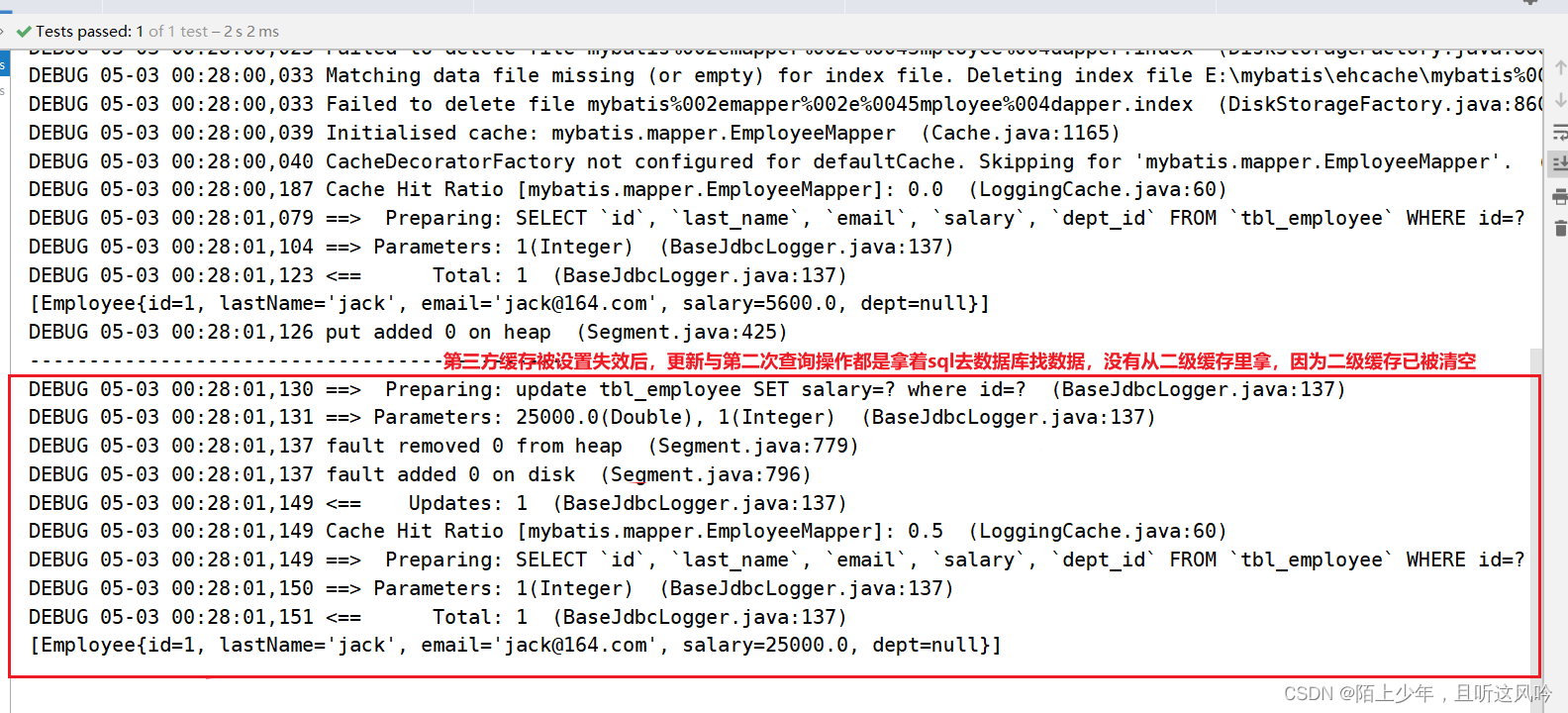
Task: Open LoggingCache.java:60 on Hit Ratio 0.0 line
Action: pyautogui.click(x=1098, y=190)
